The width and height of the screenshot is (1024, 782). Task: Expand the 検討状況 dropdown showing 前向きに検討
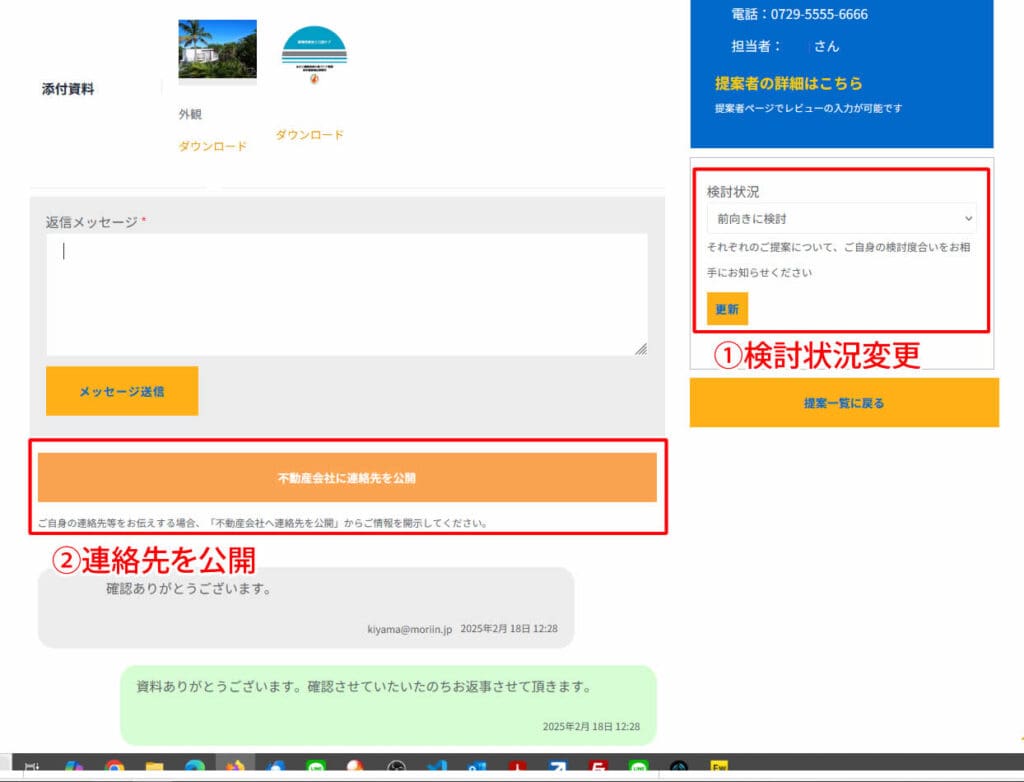coord(840,218)
